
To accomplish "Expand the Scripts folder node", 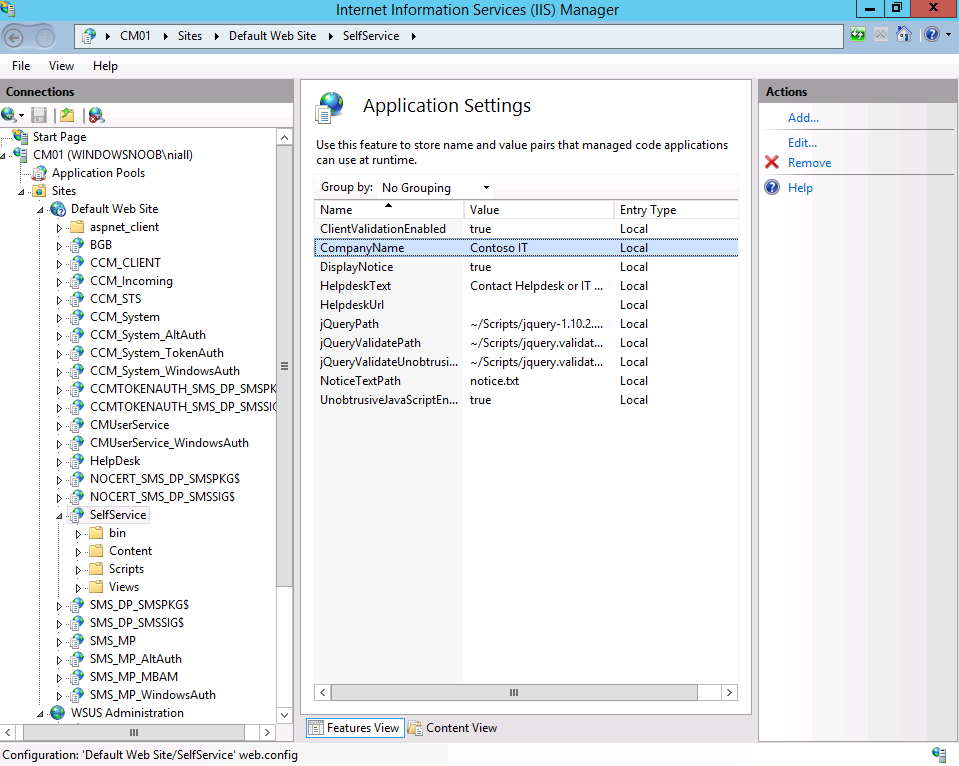I will pyautogui.click(x=78, y=570).
